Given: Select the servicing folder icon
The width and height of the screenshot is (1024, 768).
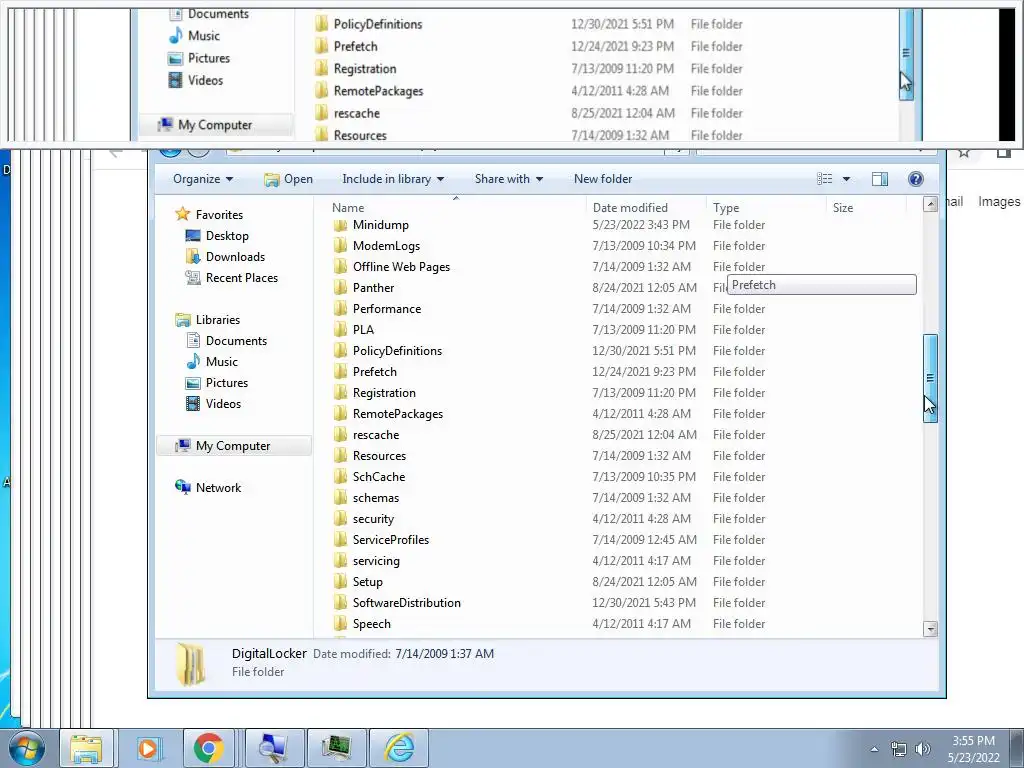Looking at the screenshot, I should point(340,560).
